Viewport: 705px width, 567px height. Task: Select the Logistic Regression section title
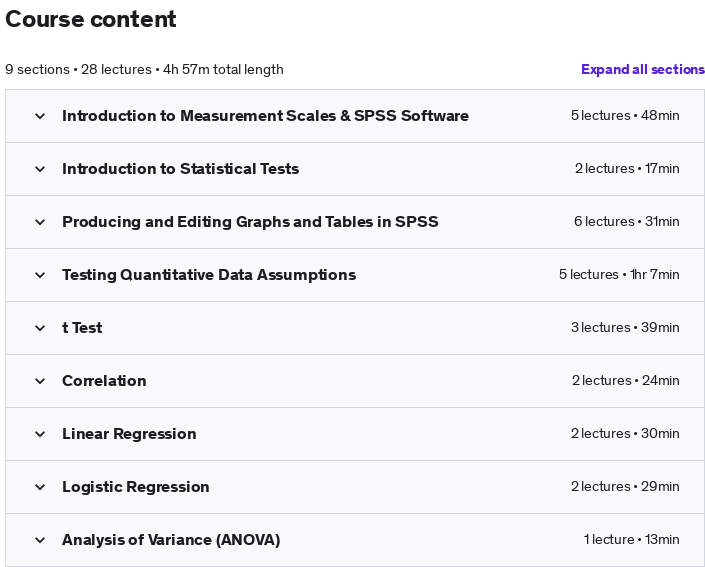pyautogui.click(x=135, y=487)
